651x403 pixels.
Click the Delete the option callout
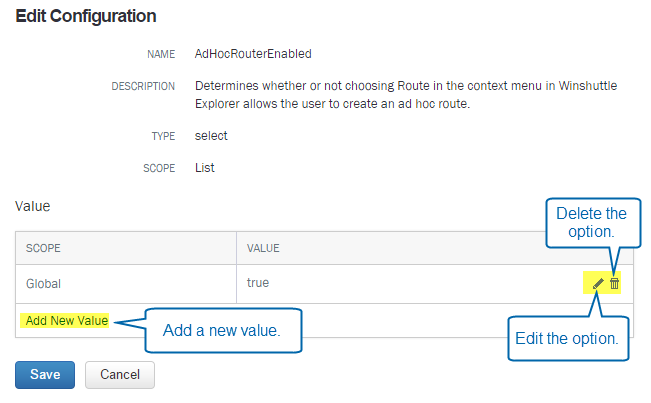(592, 223)
